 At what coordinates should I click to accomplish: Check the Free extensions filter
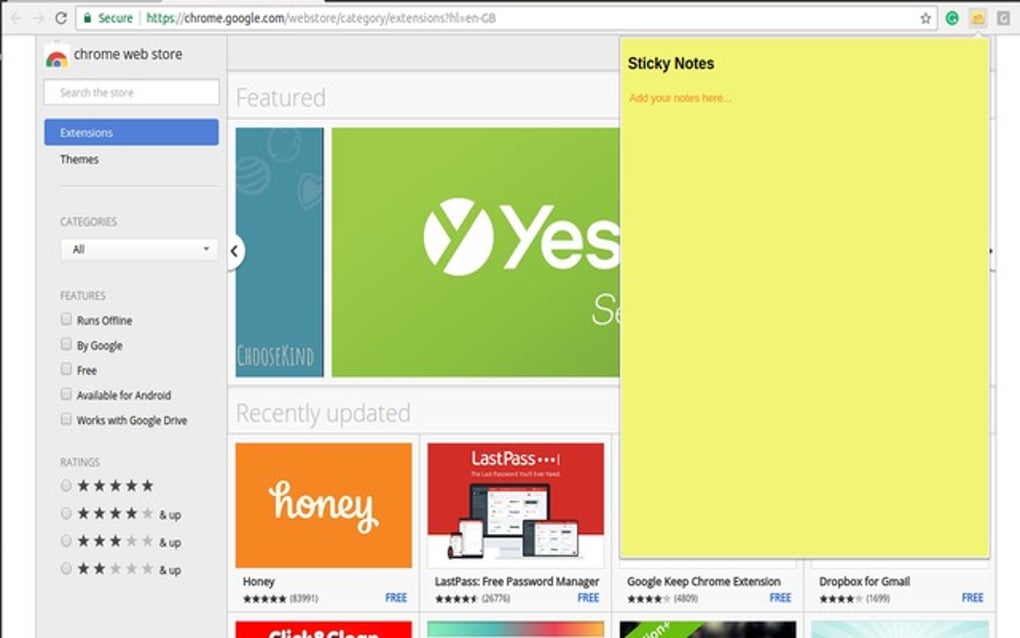pos(66,369)
